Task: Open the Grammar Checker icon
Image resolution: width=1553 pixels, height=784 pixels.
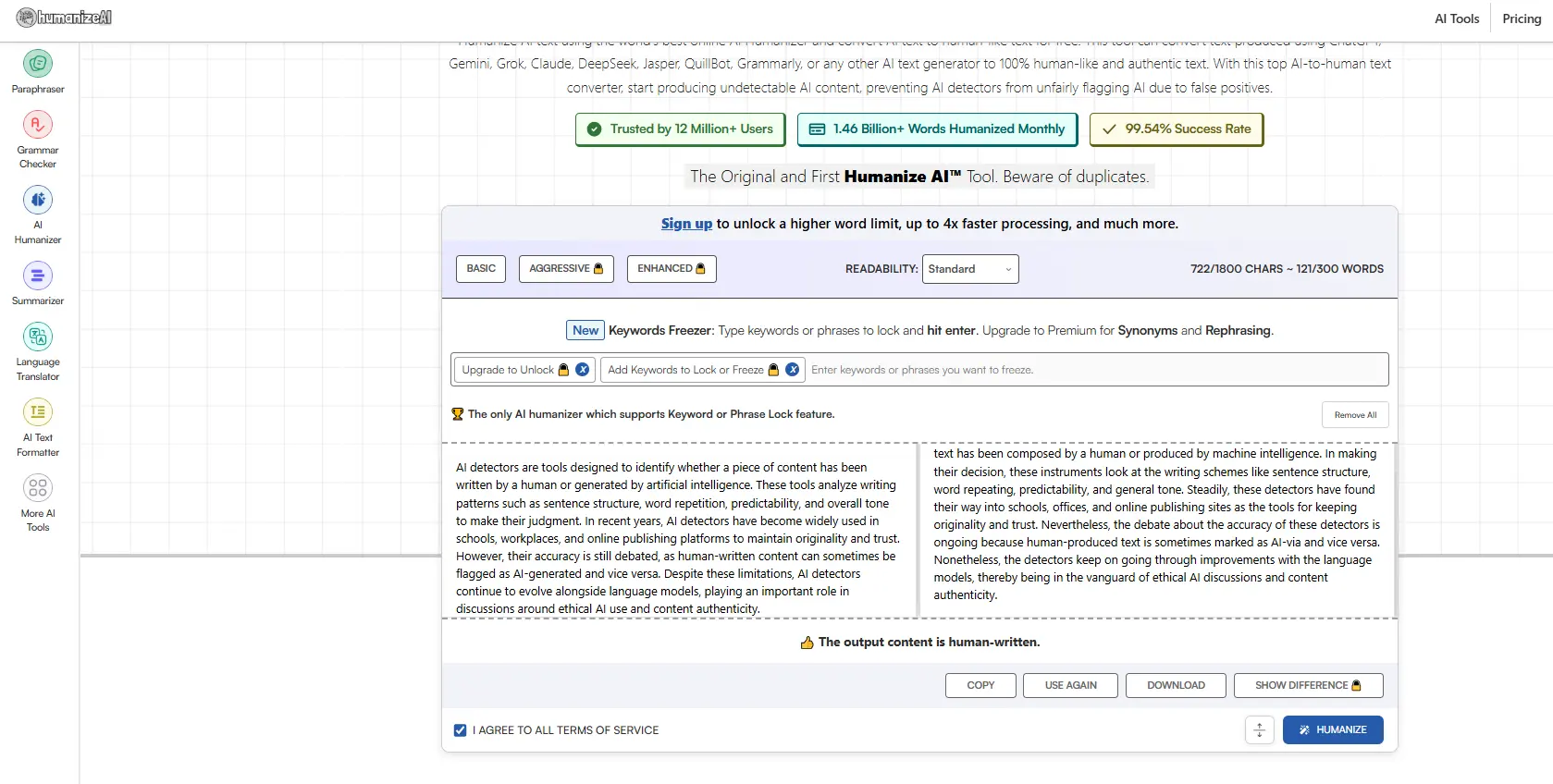Action: [38, 125]
